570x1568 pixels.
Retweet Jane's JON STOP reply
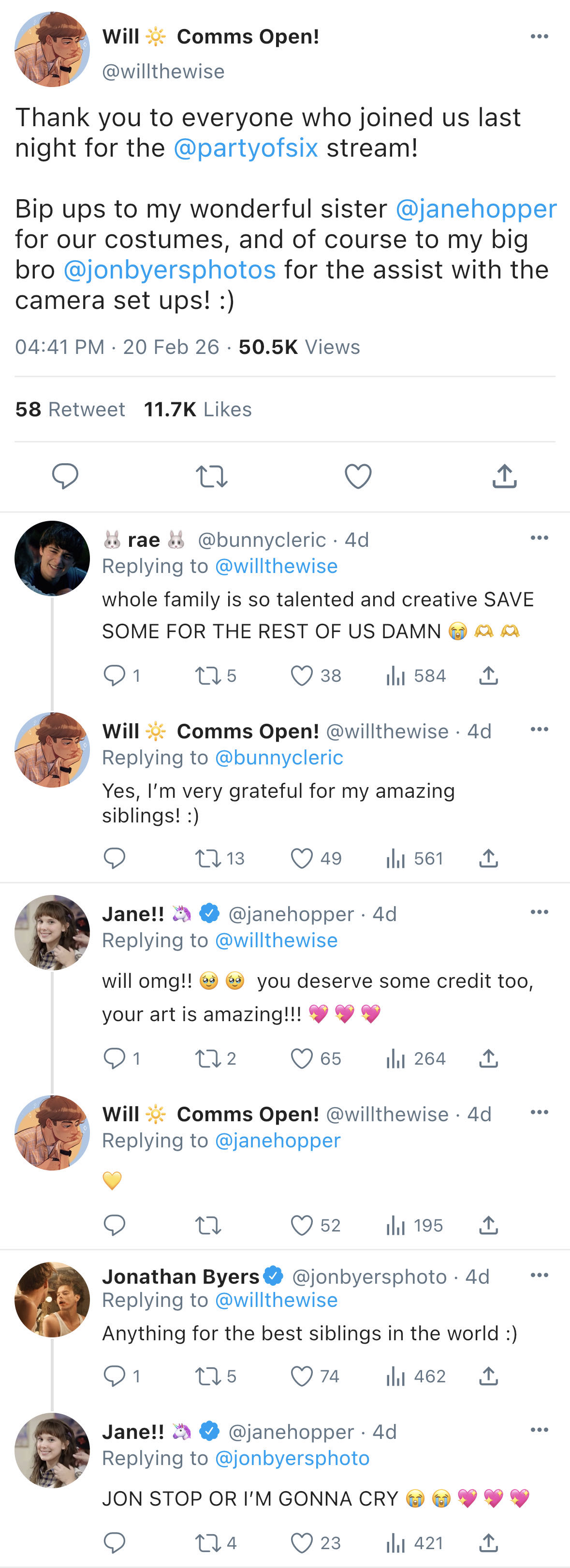pyautogui.click(x=207, y=1542)
